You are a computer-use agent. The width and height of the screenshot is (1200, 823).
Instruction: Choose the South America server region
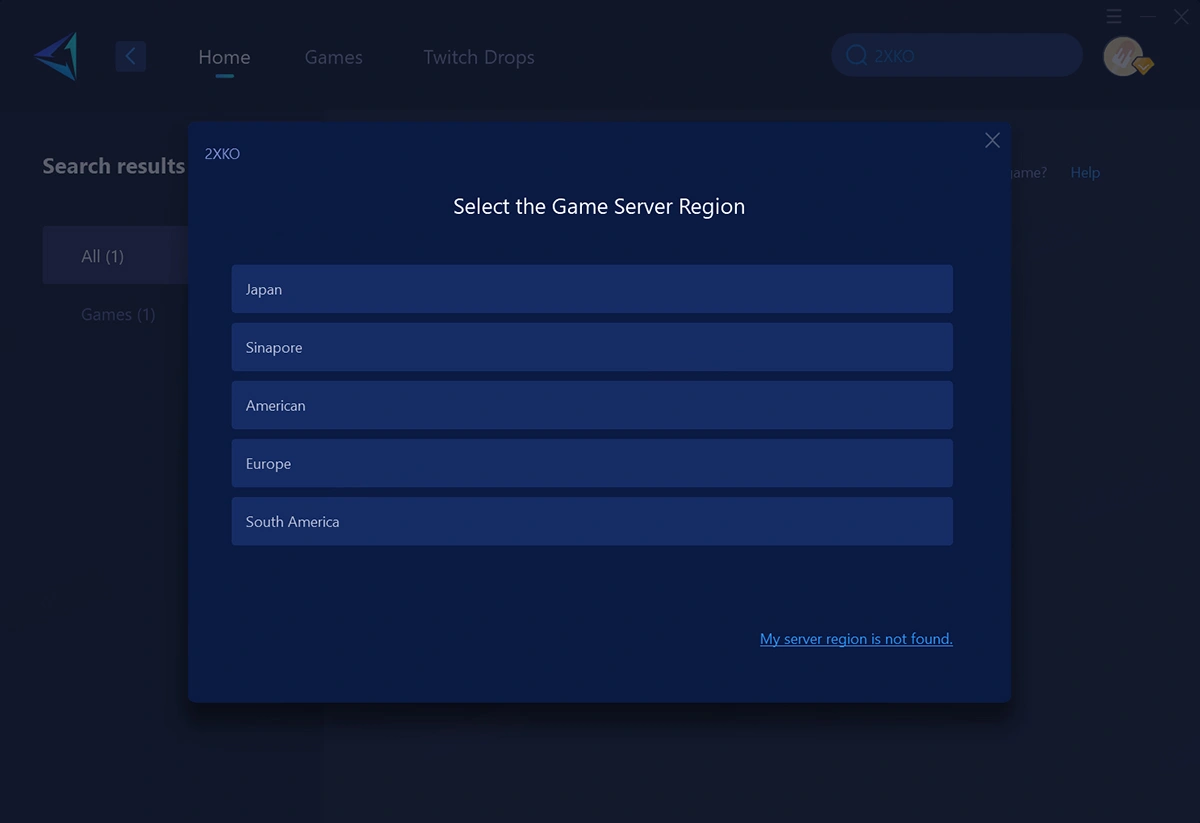pyautogui.click(x=592, y=521)
